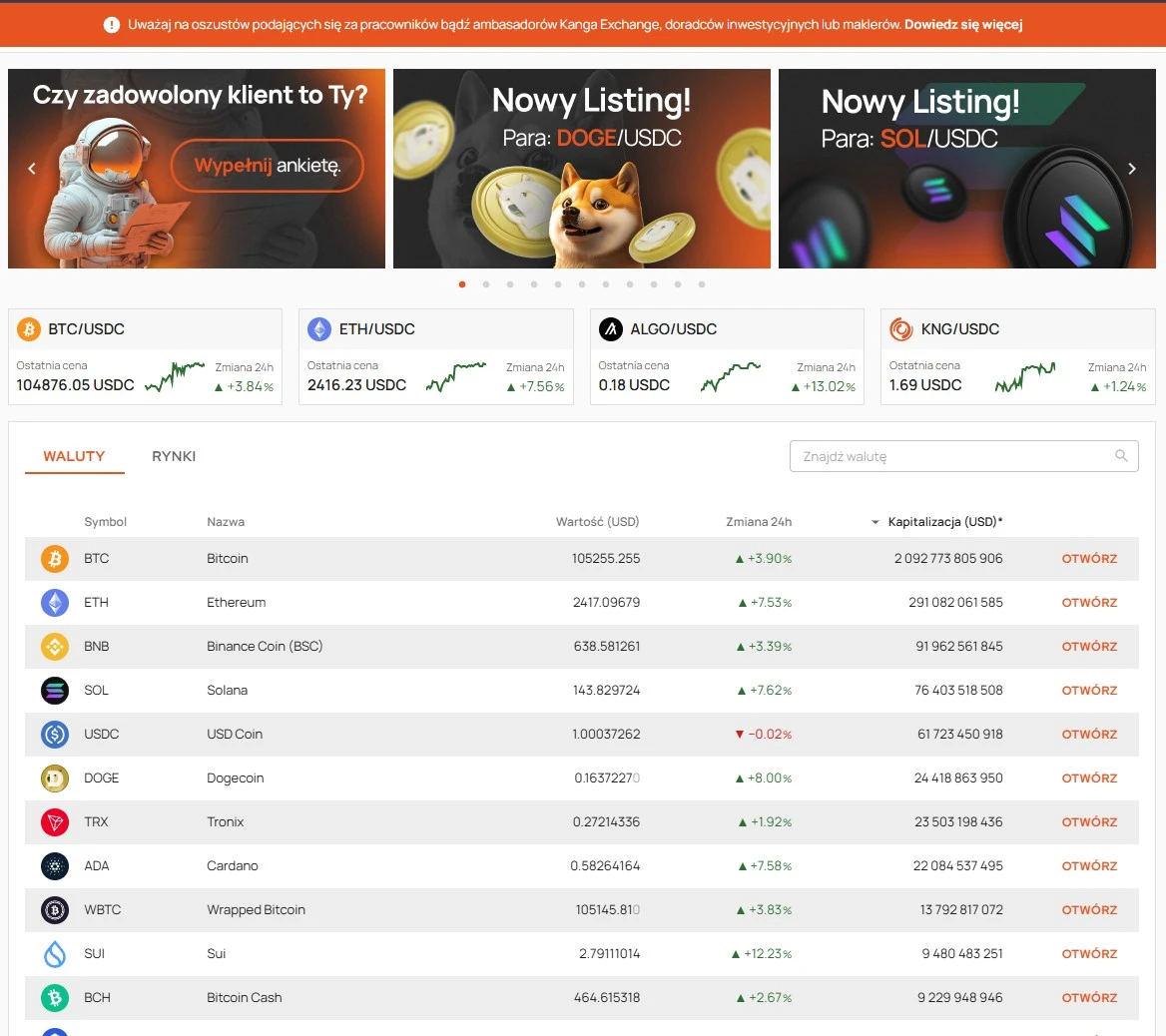Viewport: 1166px width, 1036px height.
Task: Sort by Wartość (USD) column header
Action: point(598,522)
